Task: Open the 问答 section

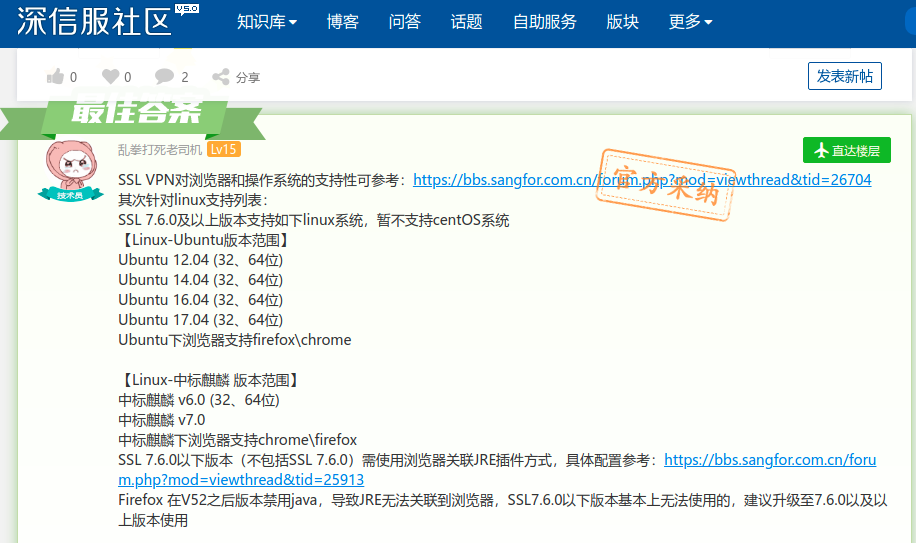Action: tap(404, 22)
